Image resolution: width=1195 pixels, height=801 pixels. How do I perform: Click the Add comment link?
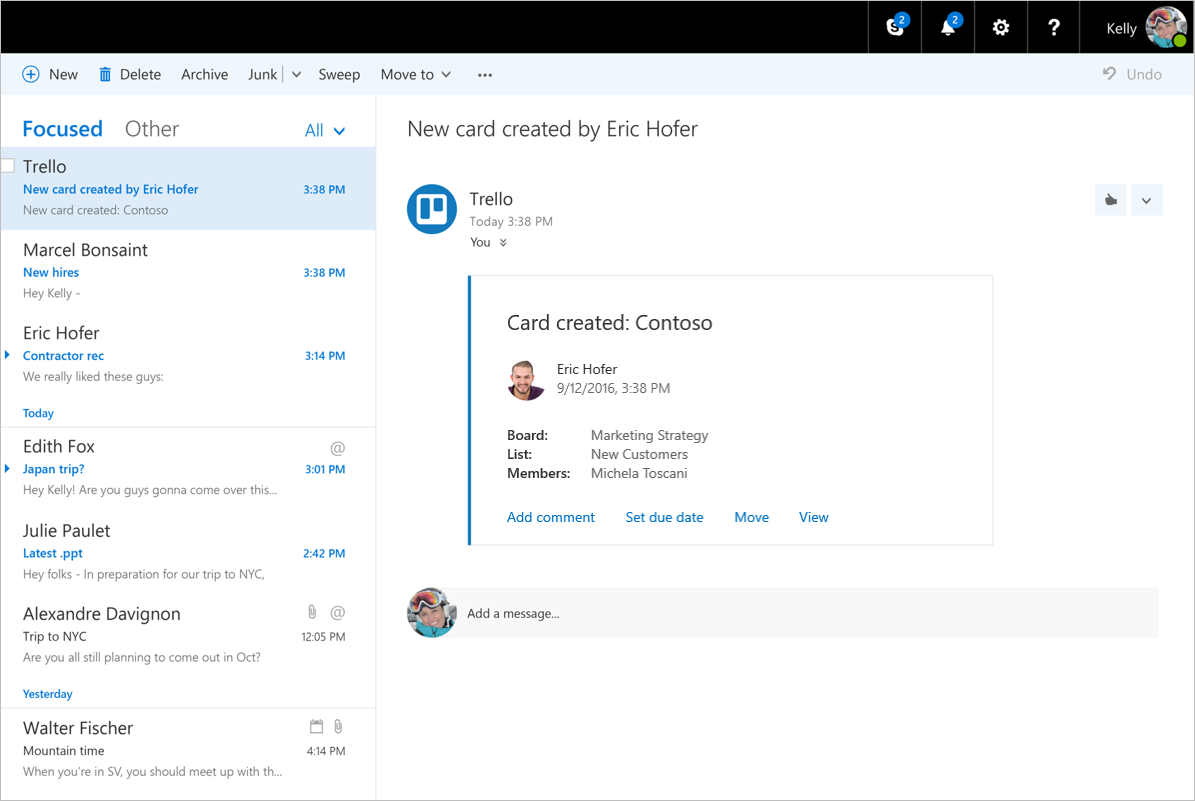551,517
